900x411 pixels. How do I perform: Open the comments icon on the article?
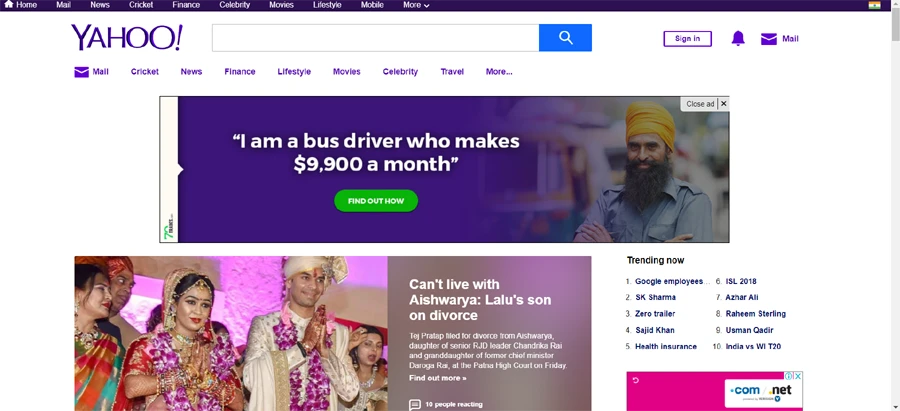pos(415,404)
